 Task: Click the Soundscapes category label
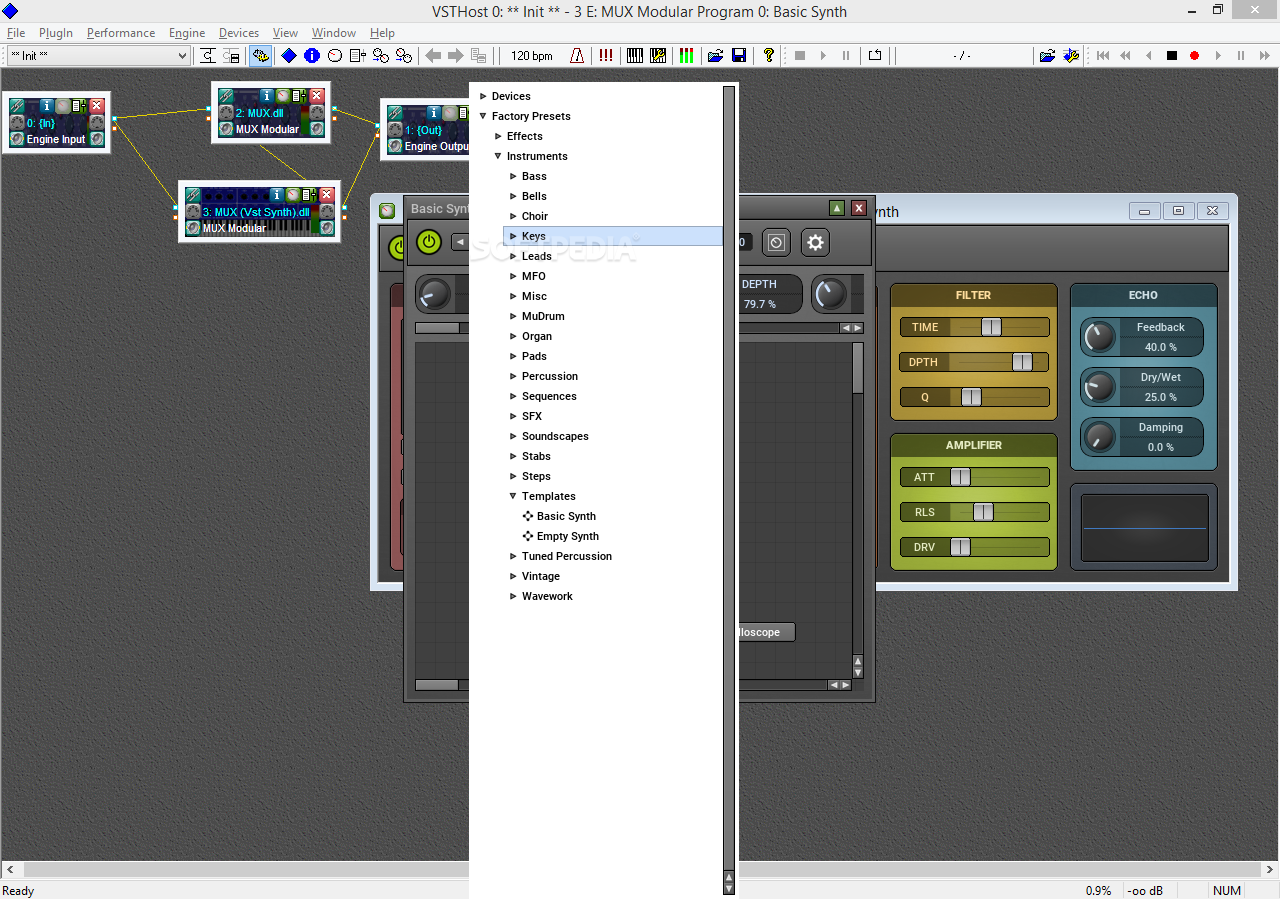pyautogui.click(x=555, y=436)
